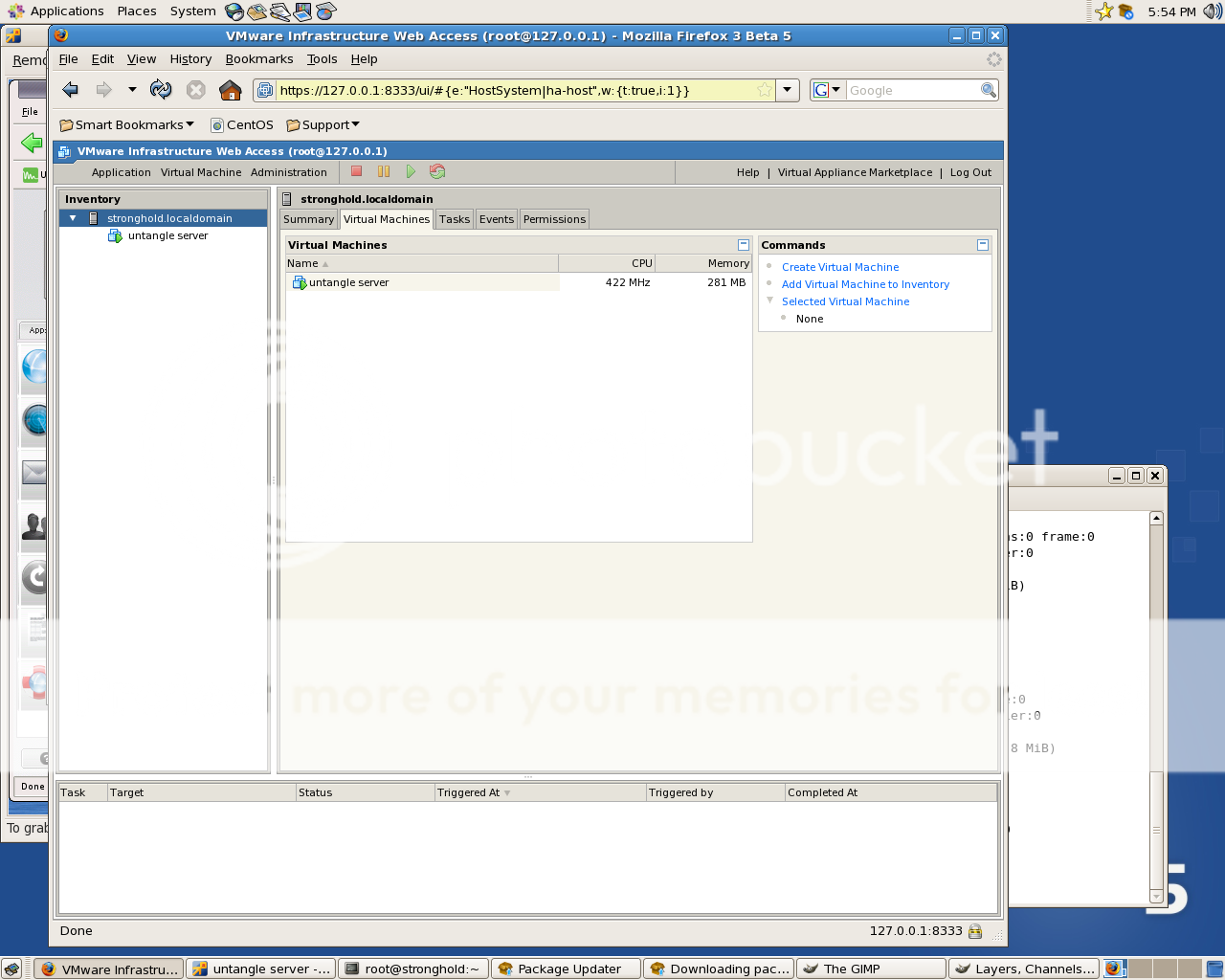Click the Firefox Forward arrow button
1225x980 pixels.
click(x=103, y=90)
